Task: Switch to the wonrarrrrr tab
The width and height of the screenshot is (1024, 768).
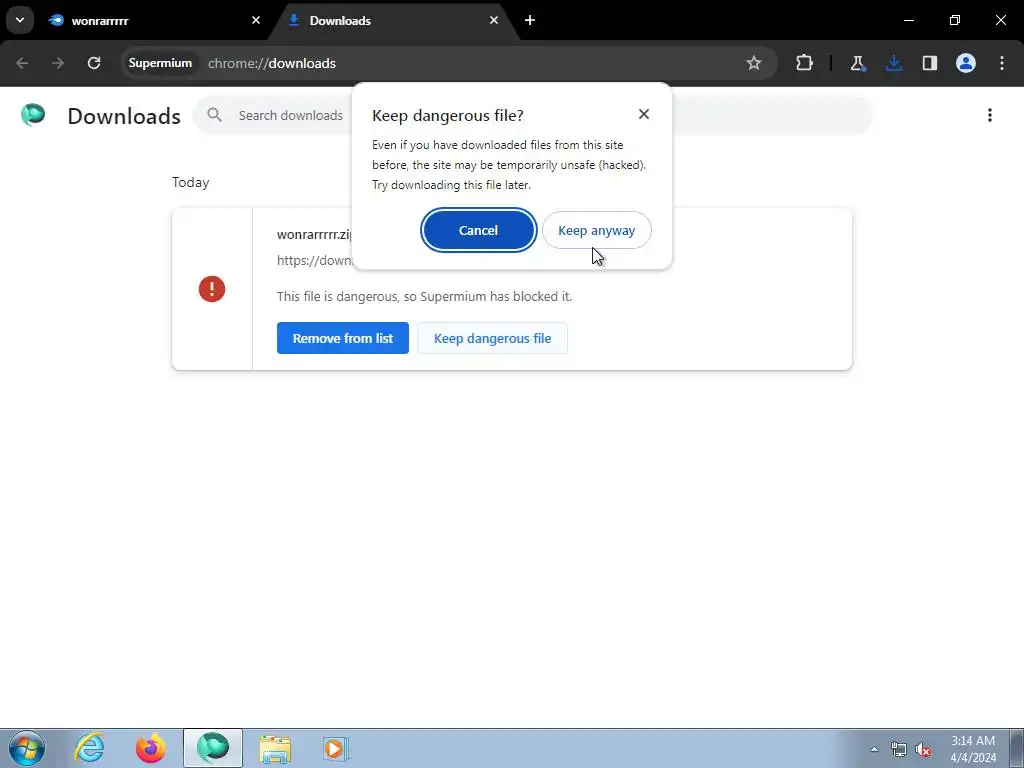Action: 154,20
